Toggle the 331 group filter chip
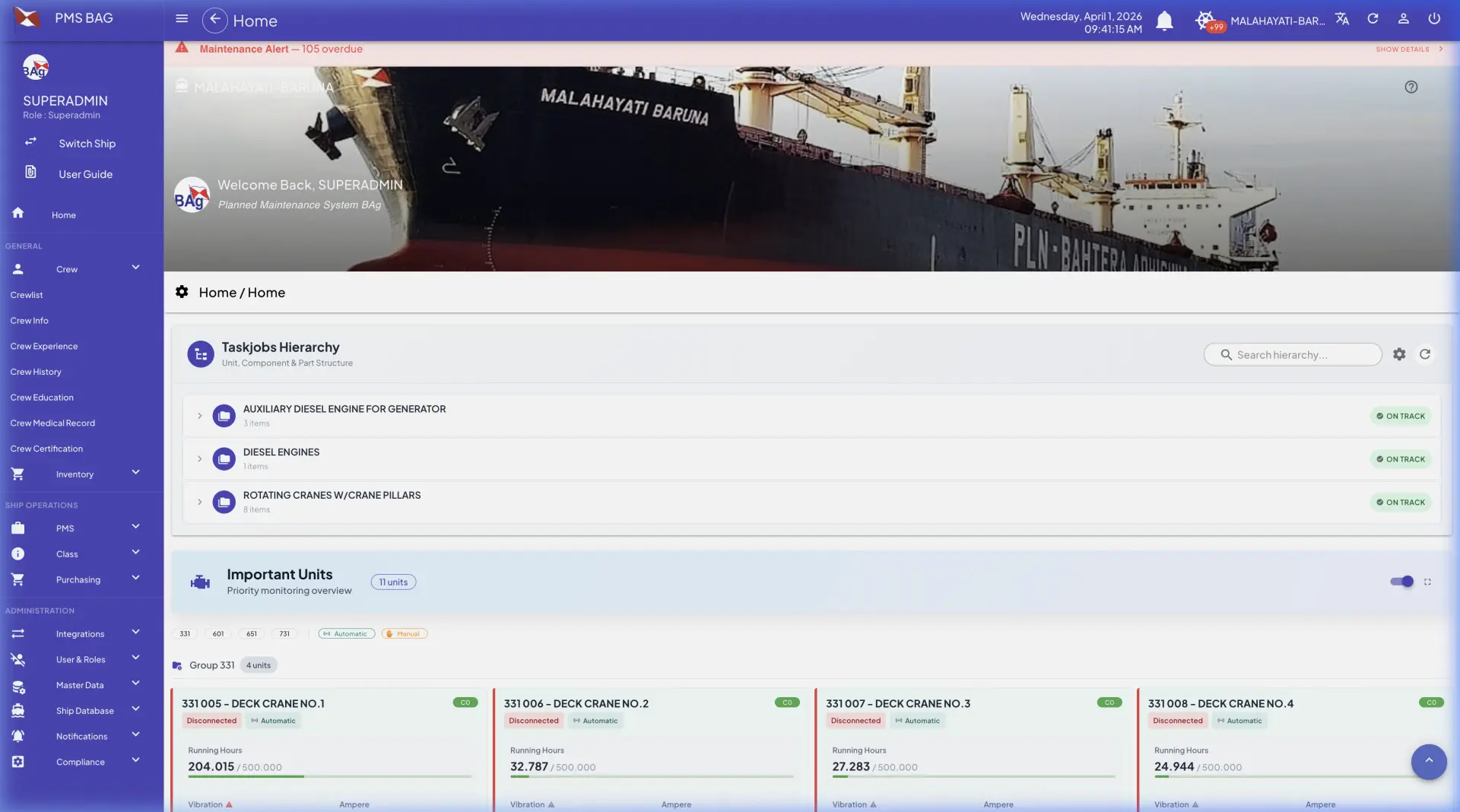This screenshot has height=812, width=1460. 185,634
